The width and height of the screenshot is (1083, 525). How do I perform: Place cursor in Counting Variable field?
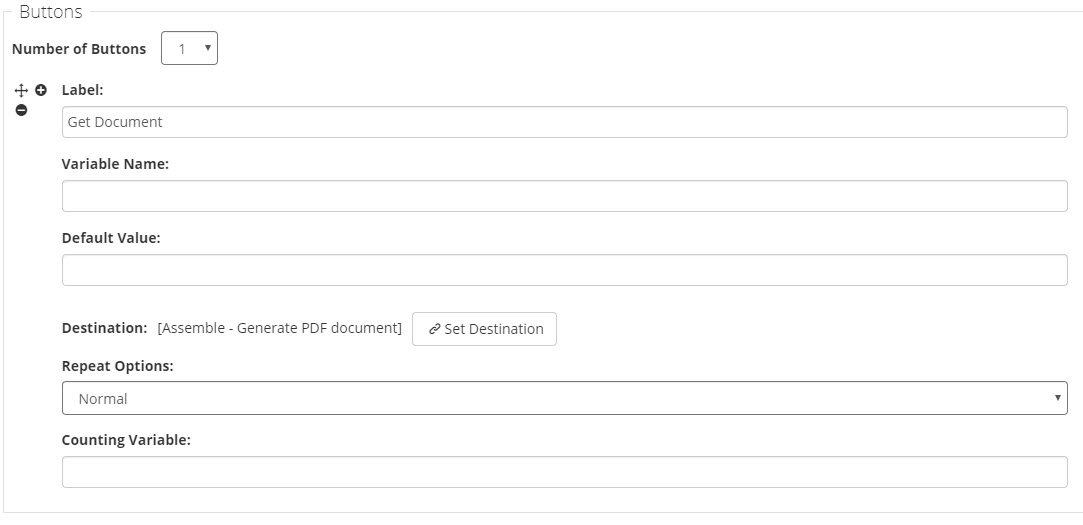[x=564, y=472]
